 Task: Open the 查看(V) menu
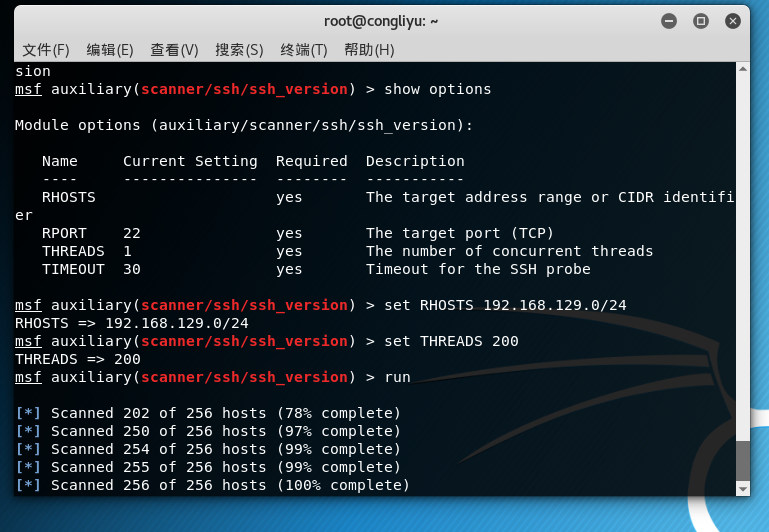click(174, 50)
